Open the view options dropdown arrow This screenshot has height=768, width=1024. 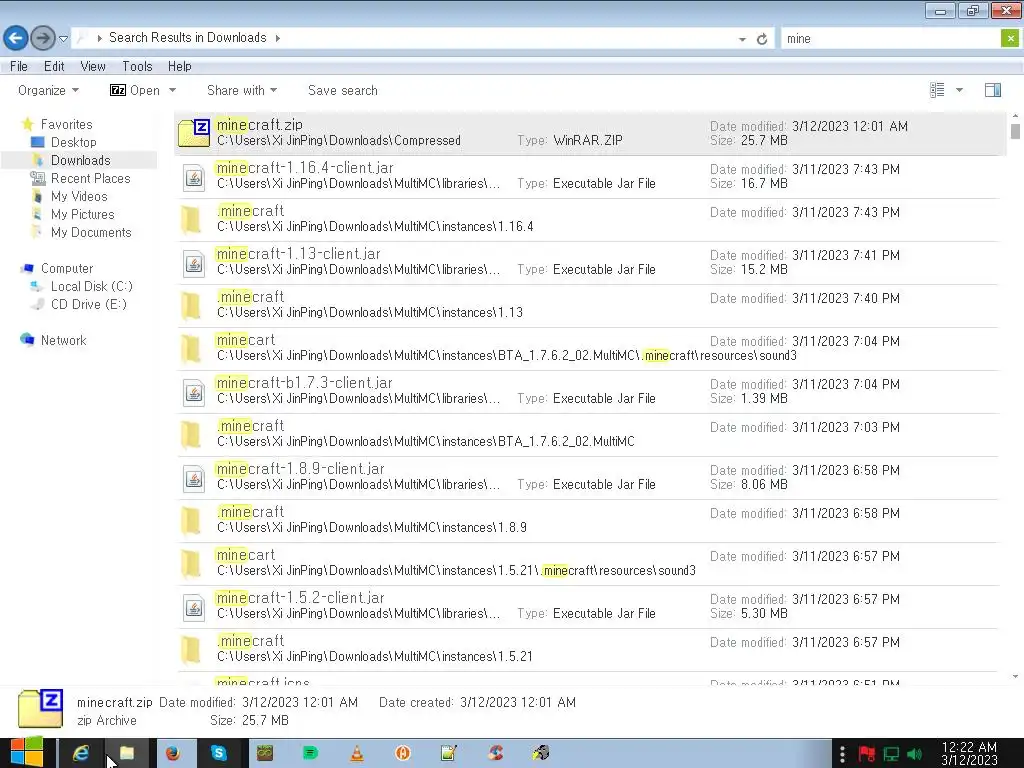tap(959, 90)
